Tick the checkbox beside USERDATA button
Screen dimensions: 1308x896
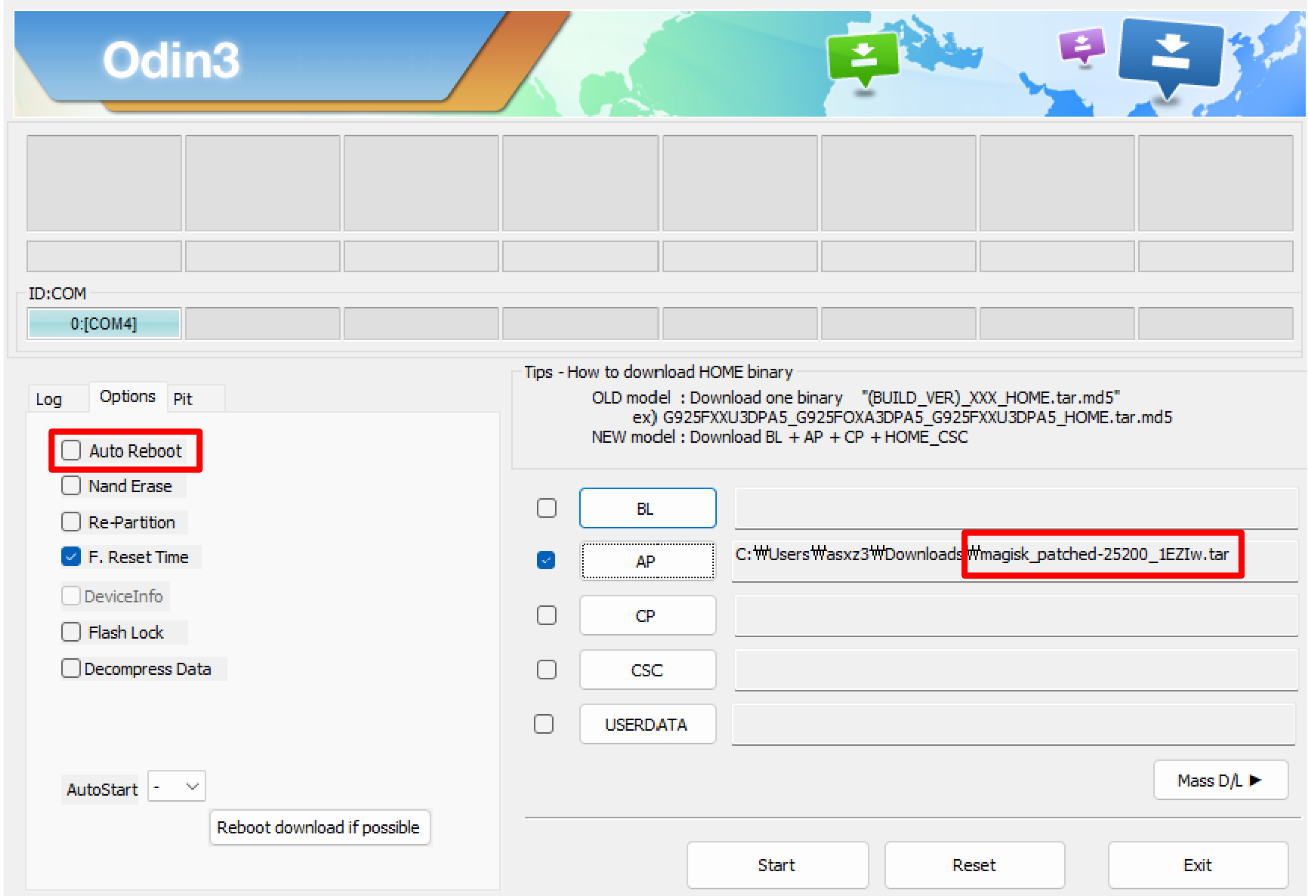pos(544,724)
